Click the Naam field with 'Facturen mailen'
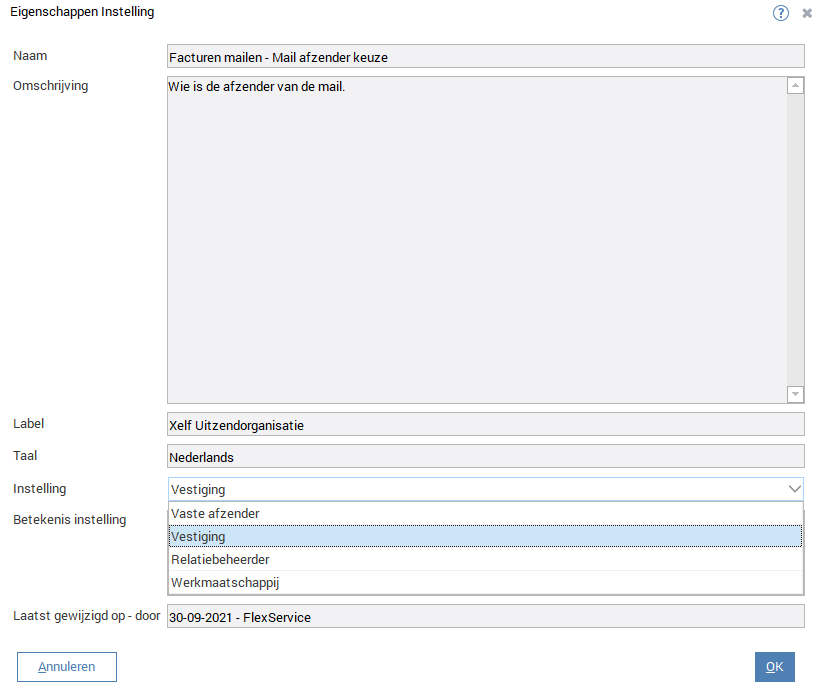This screenshot has height=689, width=817. [x=485, y=57]
